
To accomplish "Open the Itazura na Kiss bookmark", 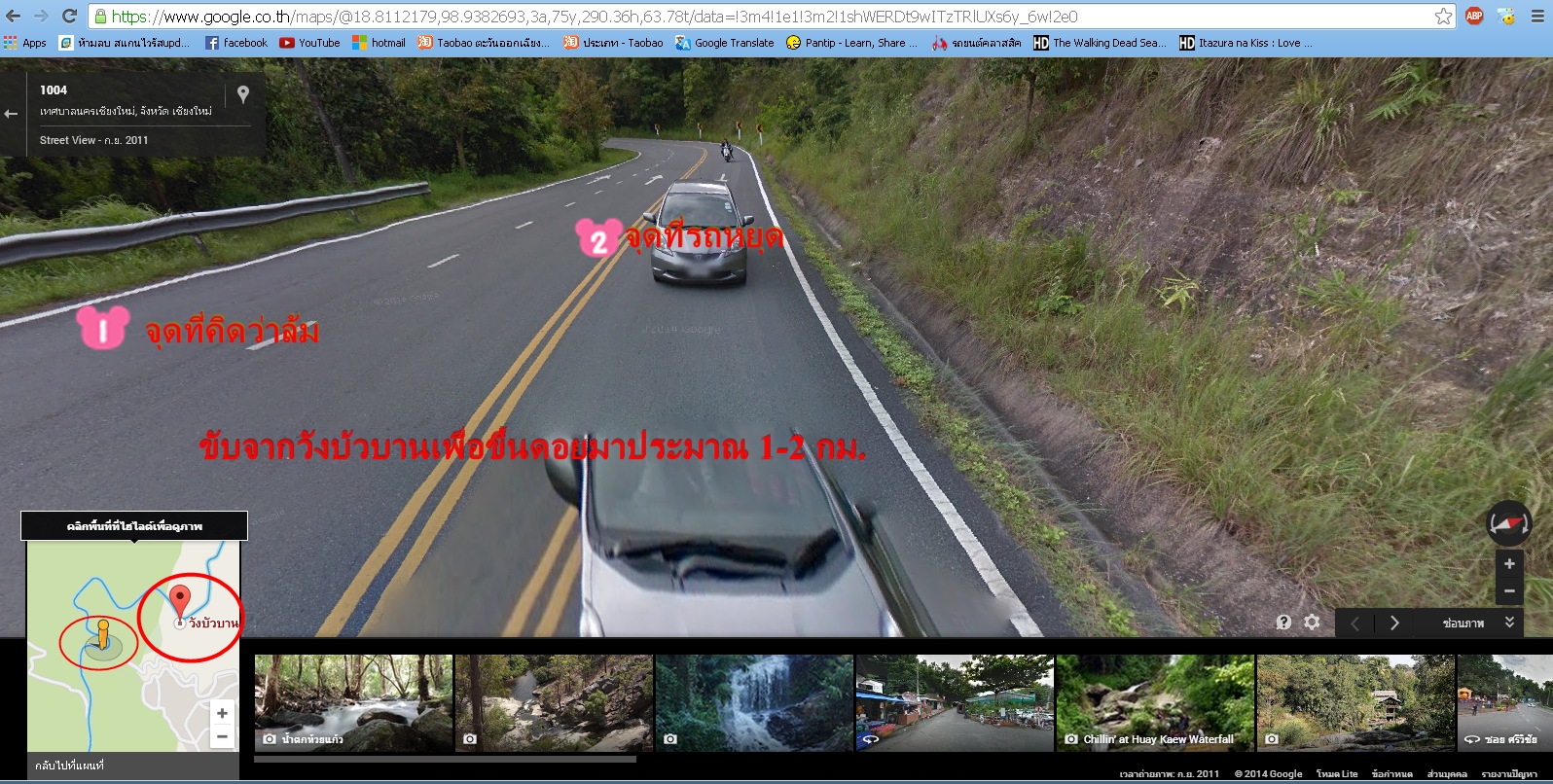I will point(1246,43).
